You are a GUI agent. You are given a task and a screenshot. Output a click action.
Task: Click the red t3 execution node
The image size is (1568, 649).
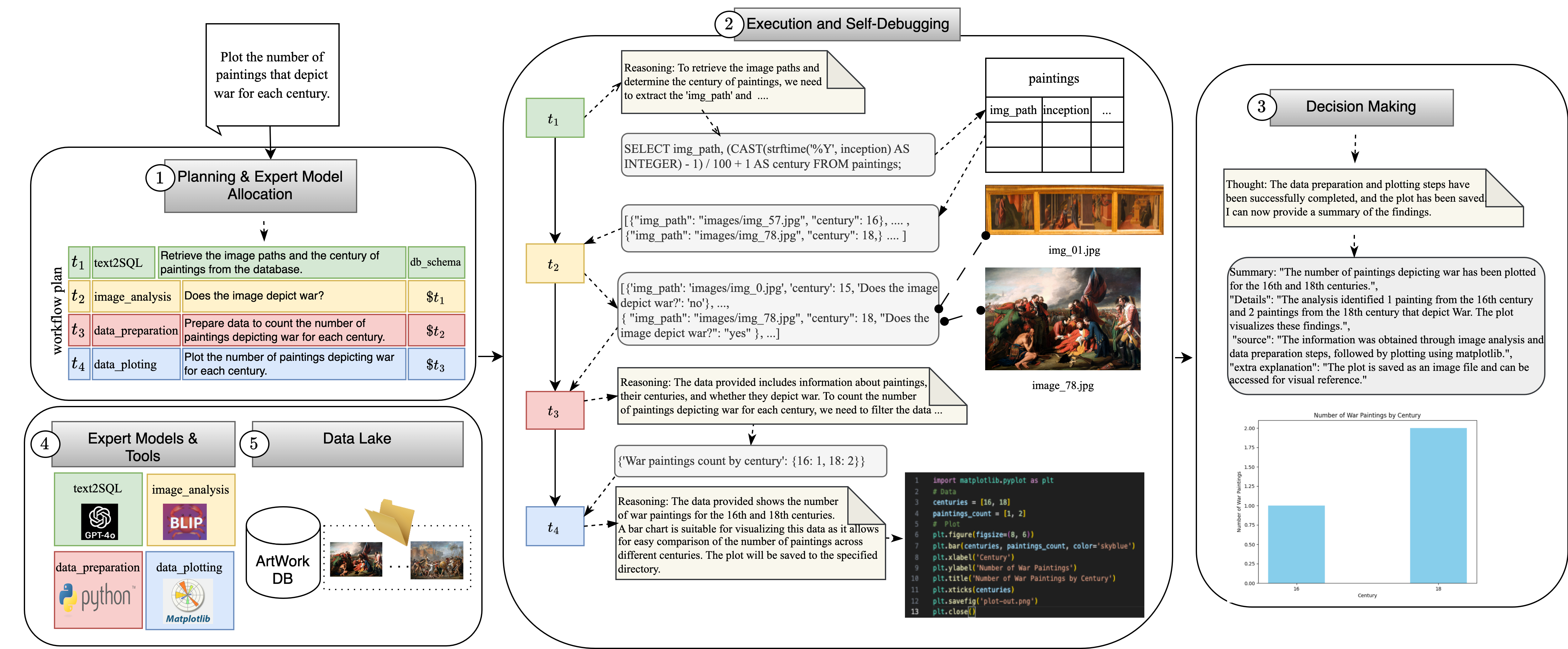pyautogui.click(x=555, y=411)
